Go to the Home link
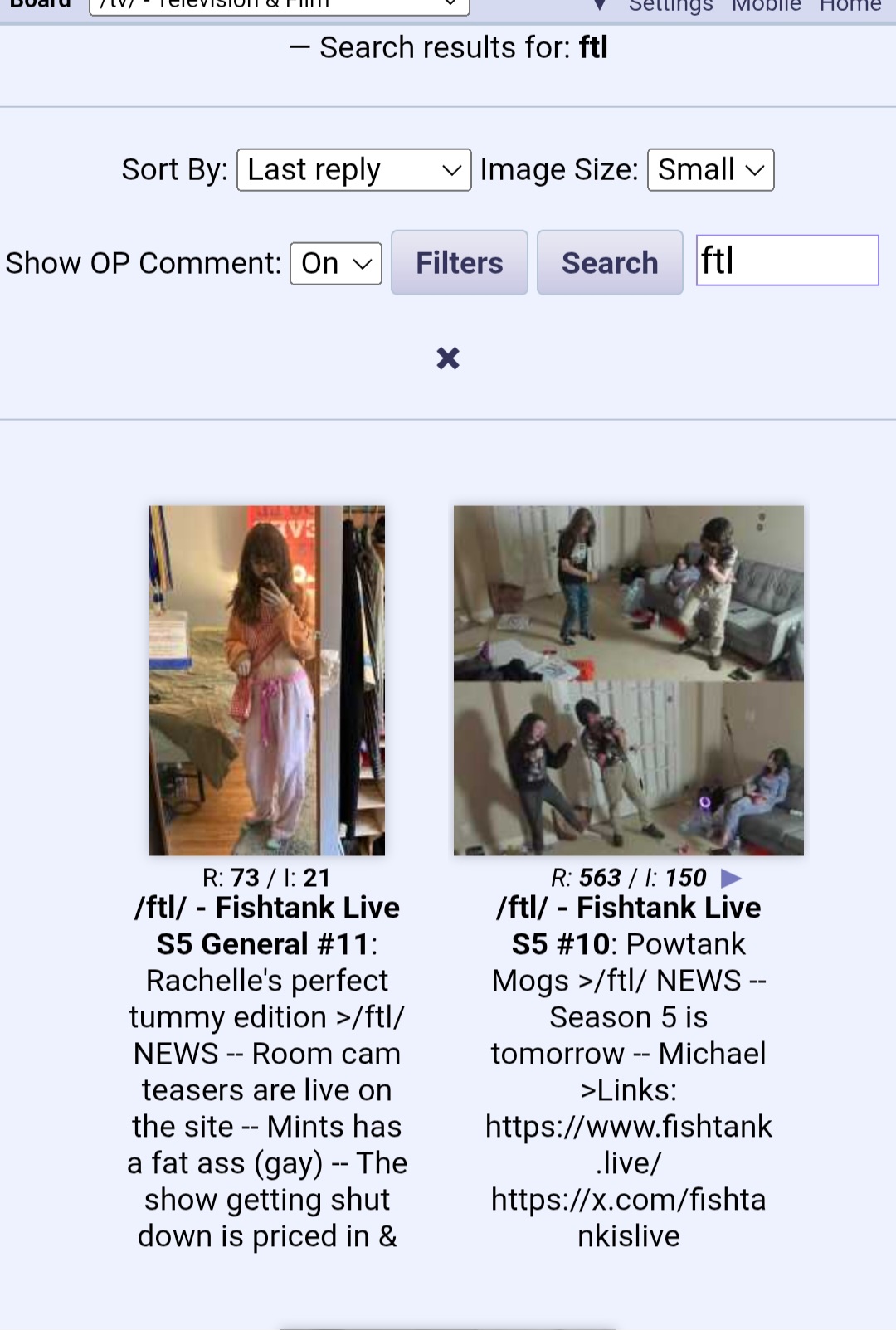Viewport: 896px width, 1330px height. [x=850, y=6]
